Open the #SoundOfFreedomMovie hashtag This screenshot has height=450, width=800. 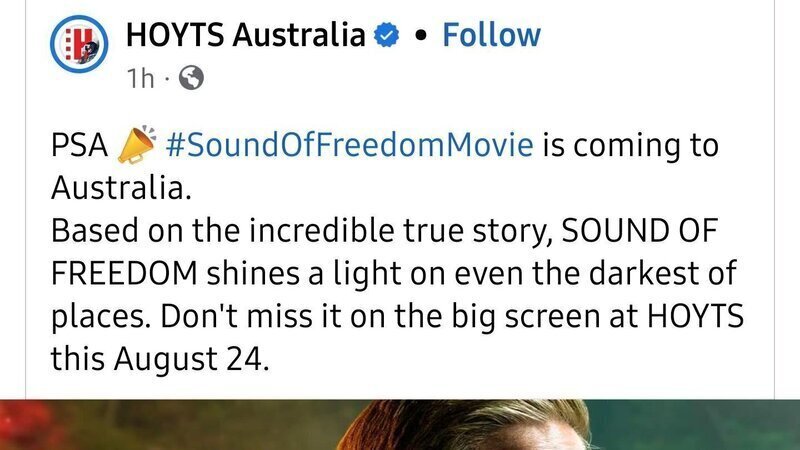(x=349, y=145)
